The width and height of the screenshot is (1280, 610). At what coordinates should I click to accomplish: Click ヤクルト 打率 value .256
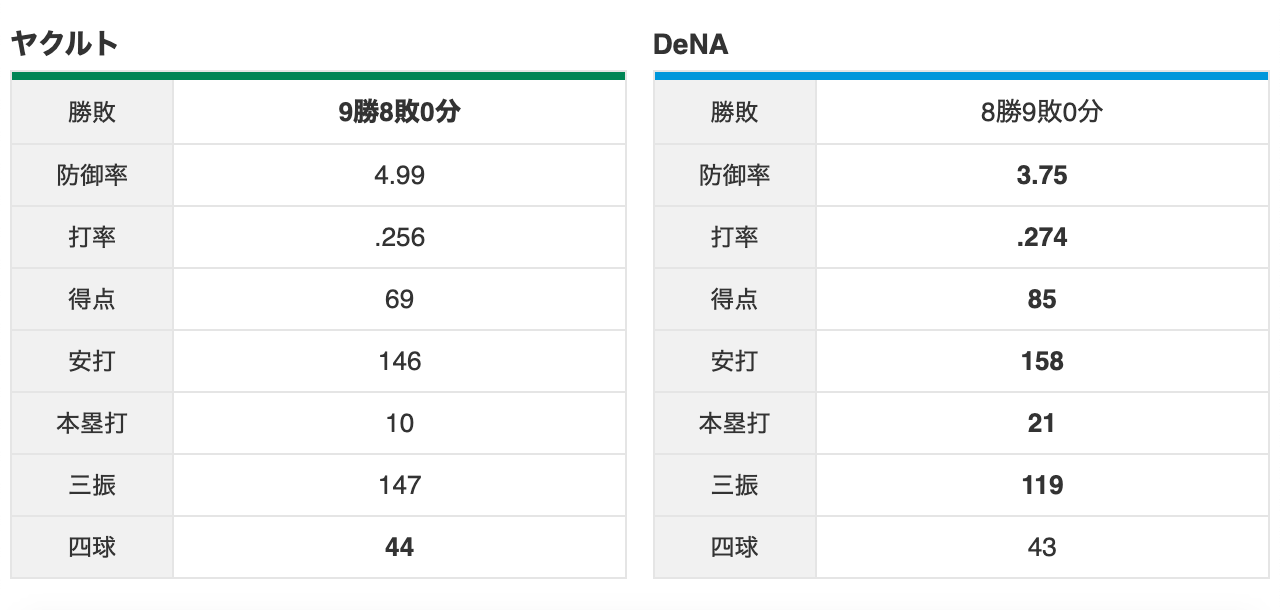[x=399, y=237]
